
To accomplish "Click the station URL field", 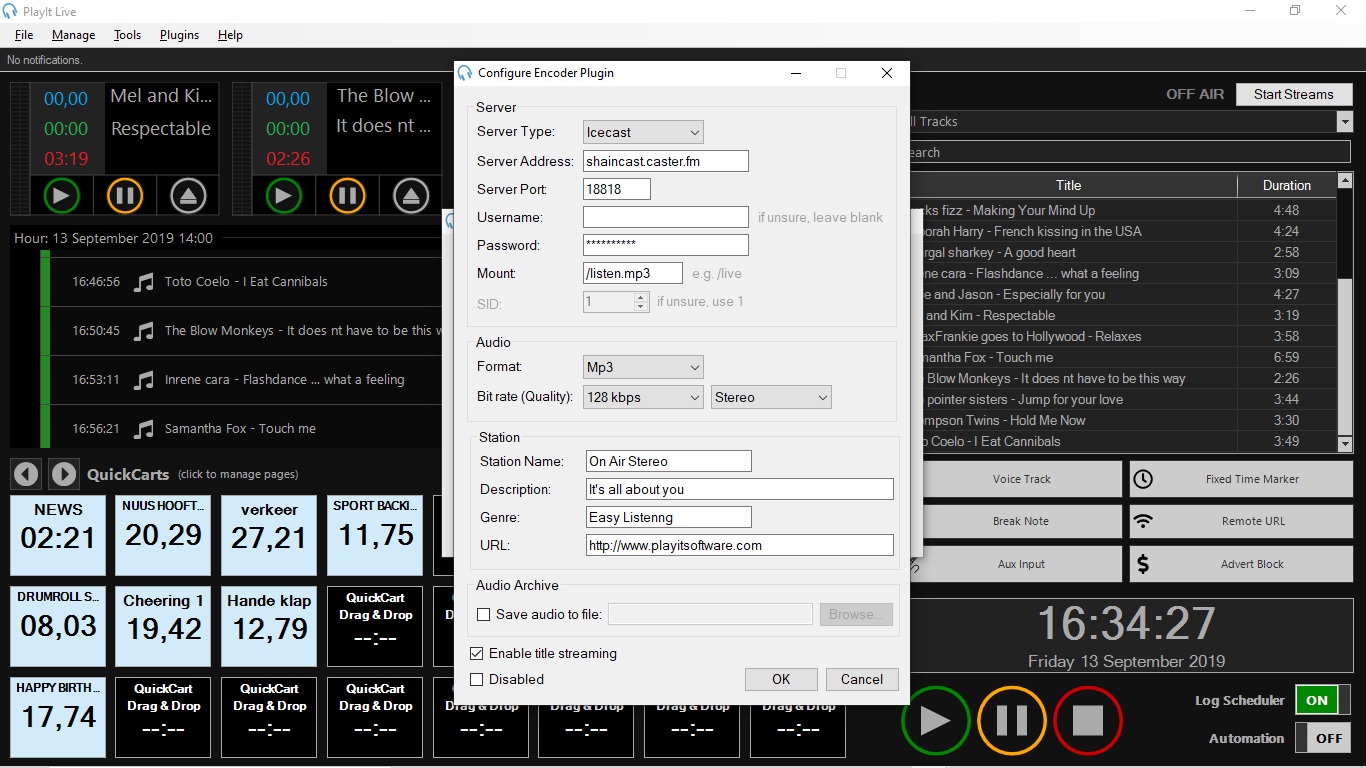I will 740,545.
